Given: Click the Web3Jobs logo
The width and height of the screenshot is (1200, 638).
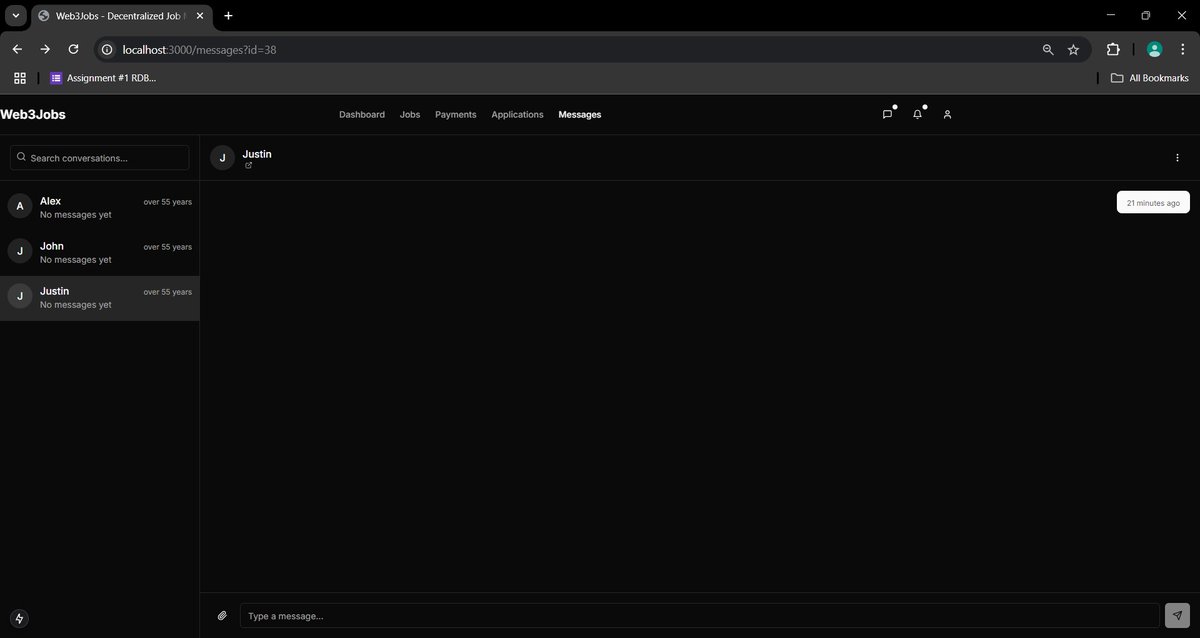Looking at the screenshot, I should (32, 114).
